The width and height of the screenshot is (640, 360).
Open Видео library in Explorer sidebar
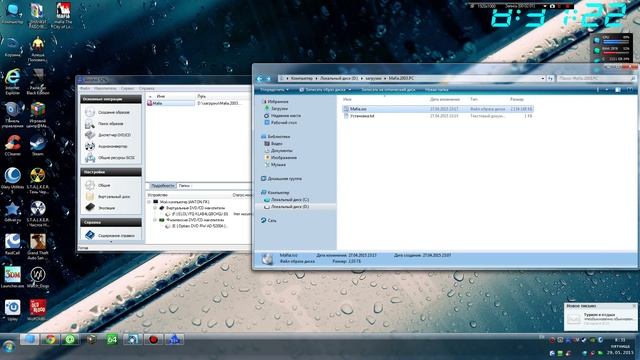(x=273, y=144)
